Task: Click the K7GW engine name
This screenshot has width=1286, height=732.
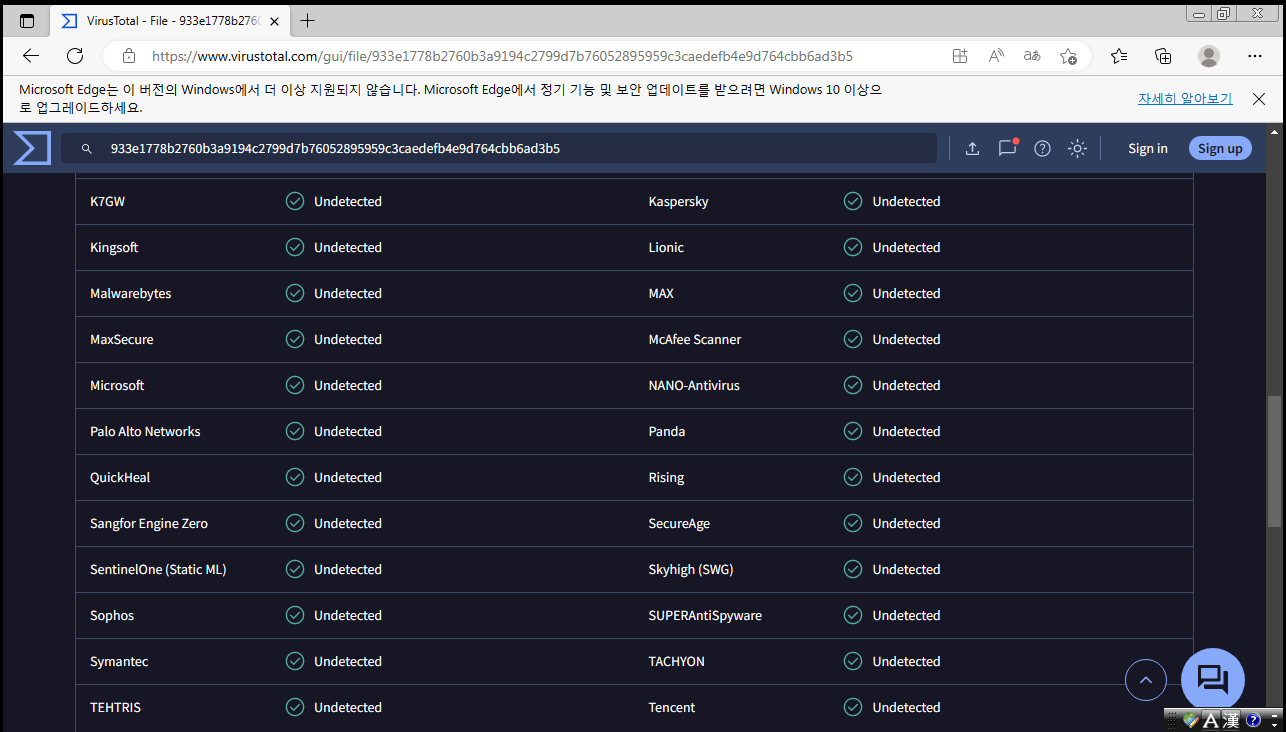Action: 107,201
